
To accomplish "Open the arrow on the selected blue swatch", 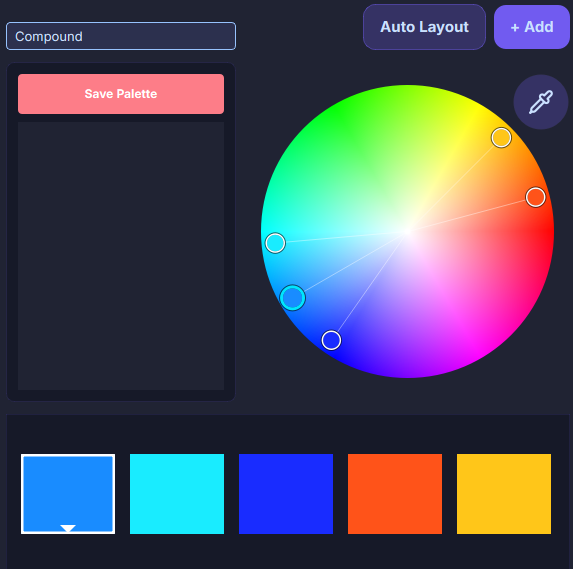I will point(68,528).
